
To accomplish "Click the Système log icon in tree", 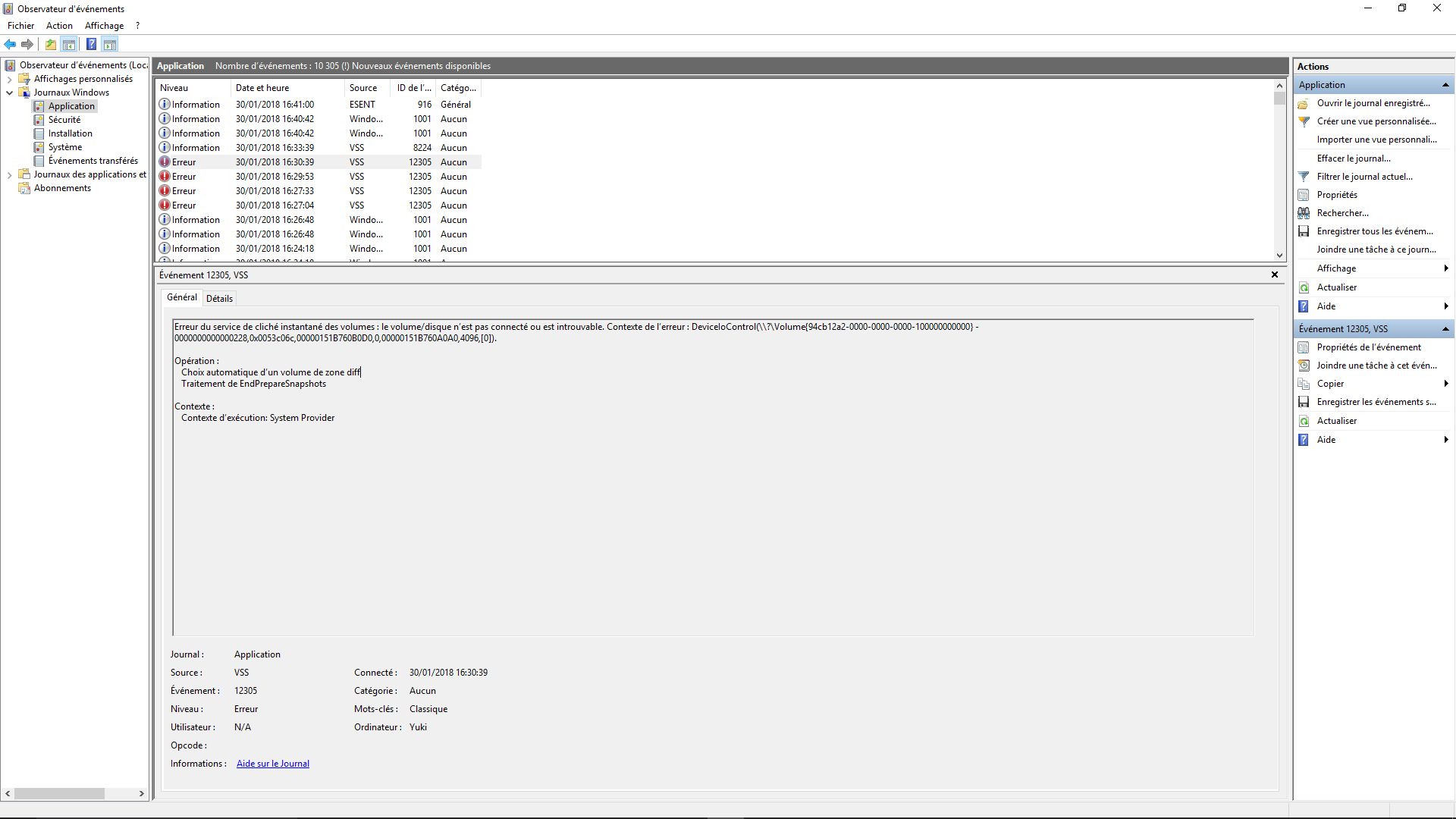I will 39,147.
